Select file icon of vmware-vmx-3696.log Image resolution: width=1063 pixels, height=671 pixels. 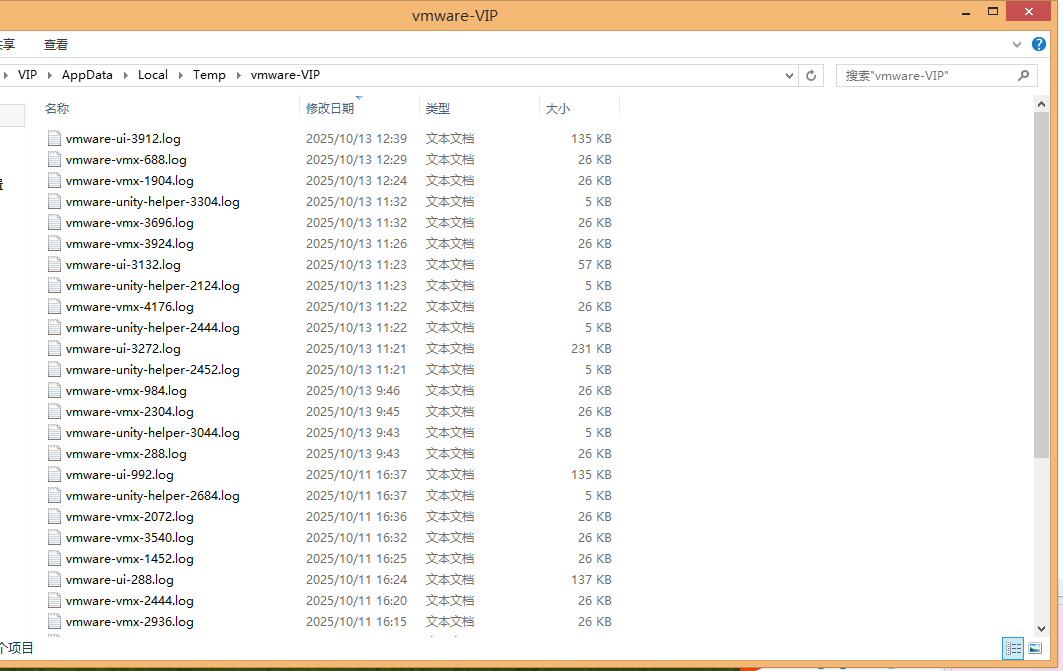point(54,222)
